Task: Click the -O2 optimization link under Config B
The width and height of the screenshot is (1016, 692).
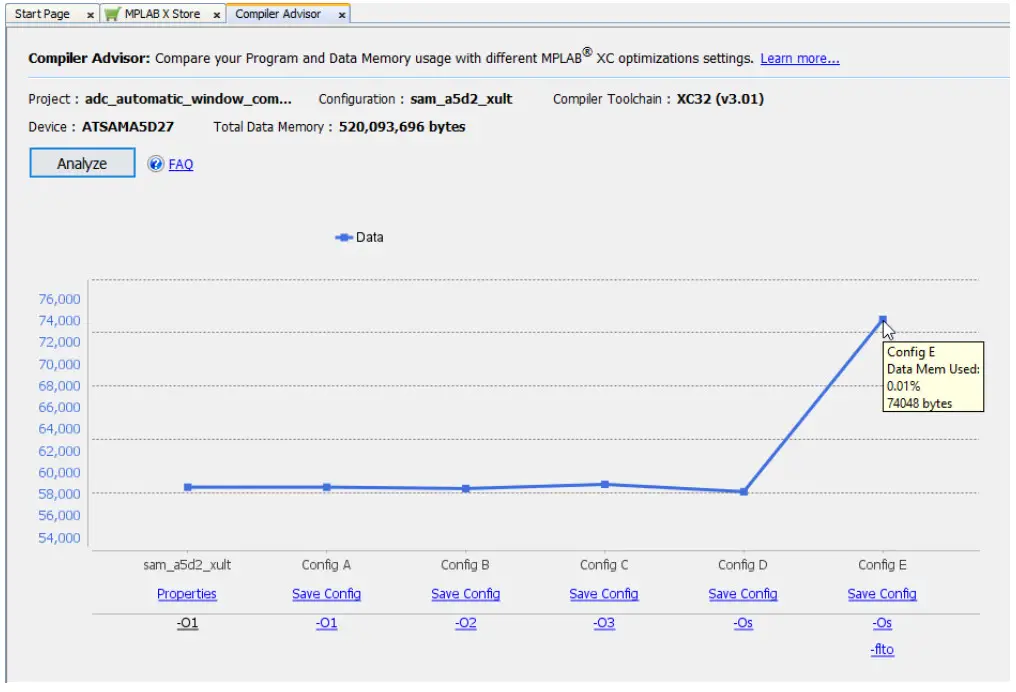Action: [465, 623]
